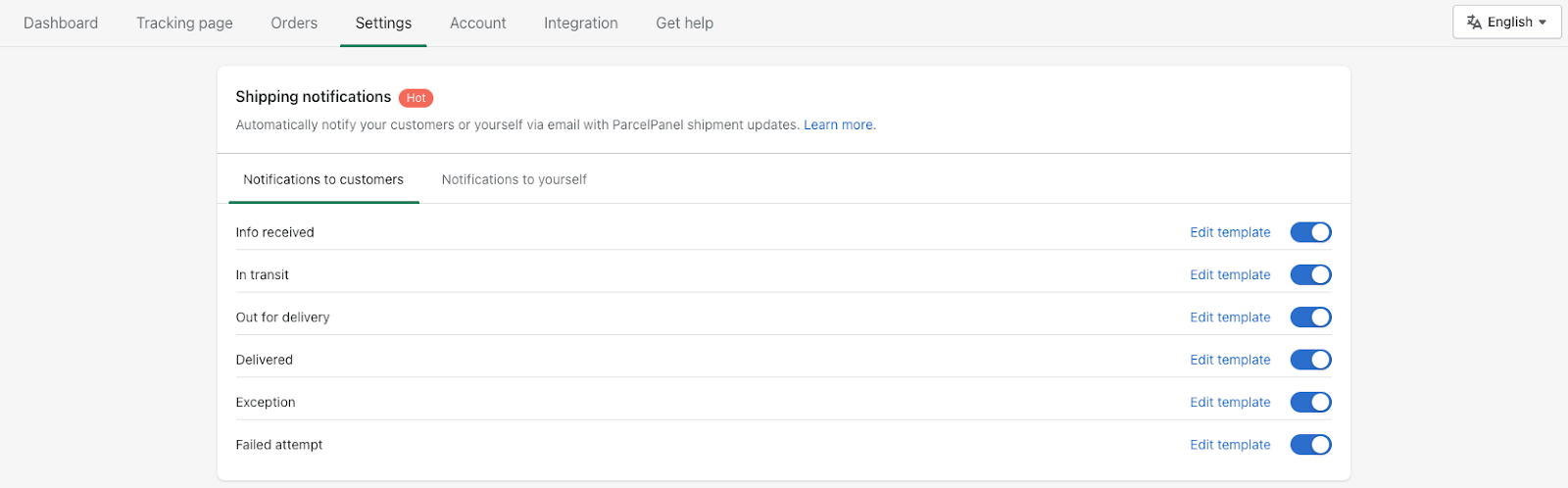Toggle the Delivered notification switch
Viewport: 1568px width, 488px height.
click(1310, 360)
